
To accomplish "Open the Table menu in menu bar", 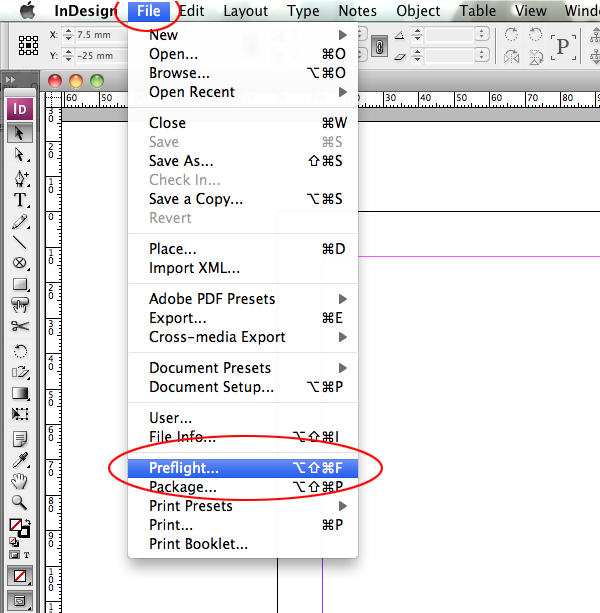I will click(477, 11).
